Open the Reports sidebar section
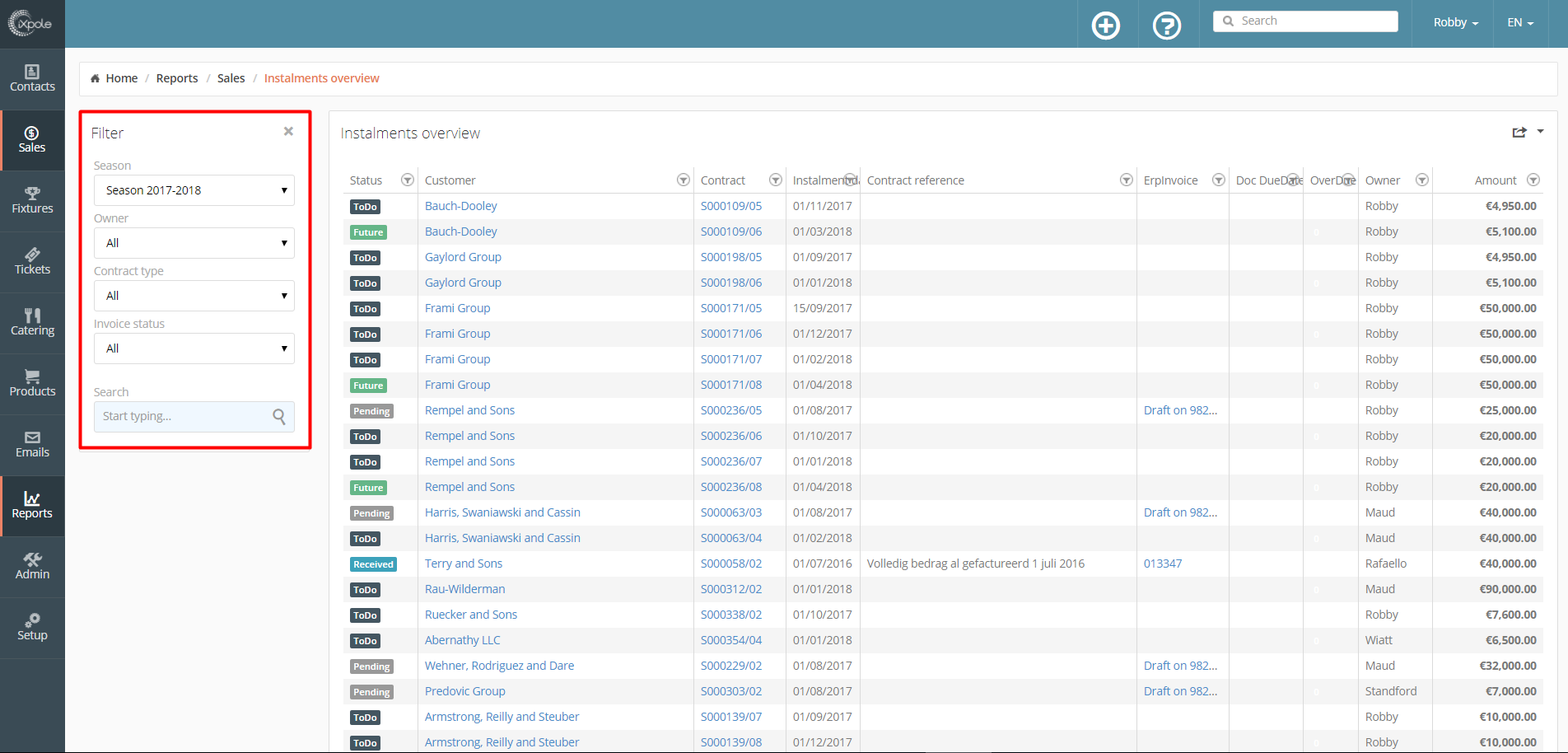Viewport: 1568px width, 753px height. (x=32, y=506)
